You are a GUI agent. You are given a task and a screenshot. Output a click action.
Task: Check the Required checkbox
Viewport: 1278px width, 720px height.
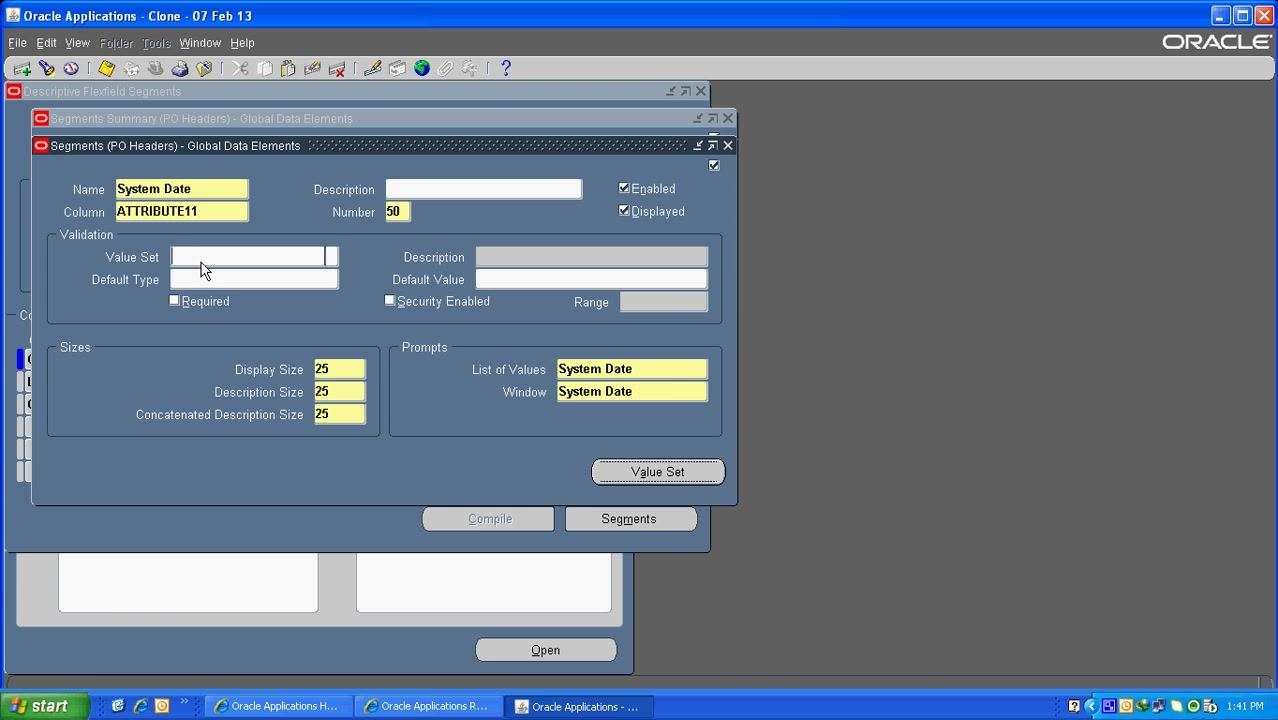[175, 300]
